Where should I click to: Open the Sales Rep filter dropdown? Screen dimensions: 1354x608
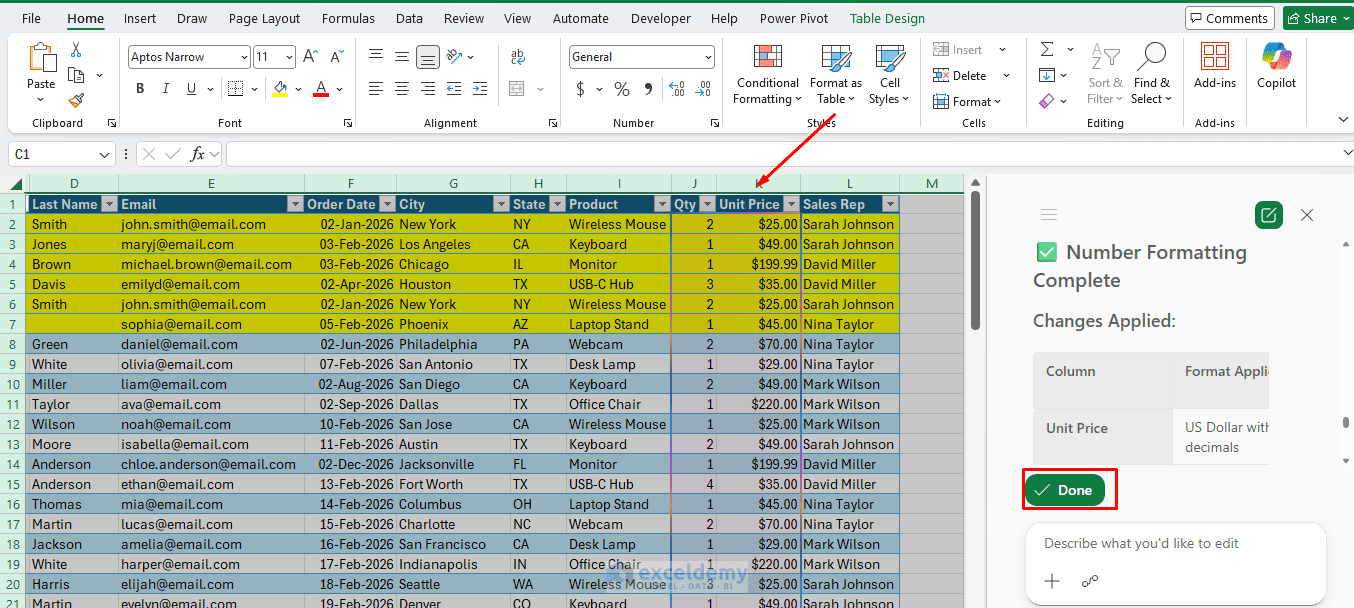890,204
